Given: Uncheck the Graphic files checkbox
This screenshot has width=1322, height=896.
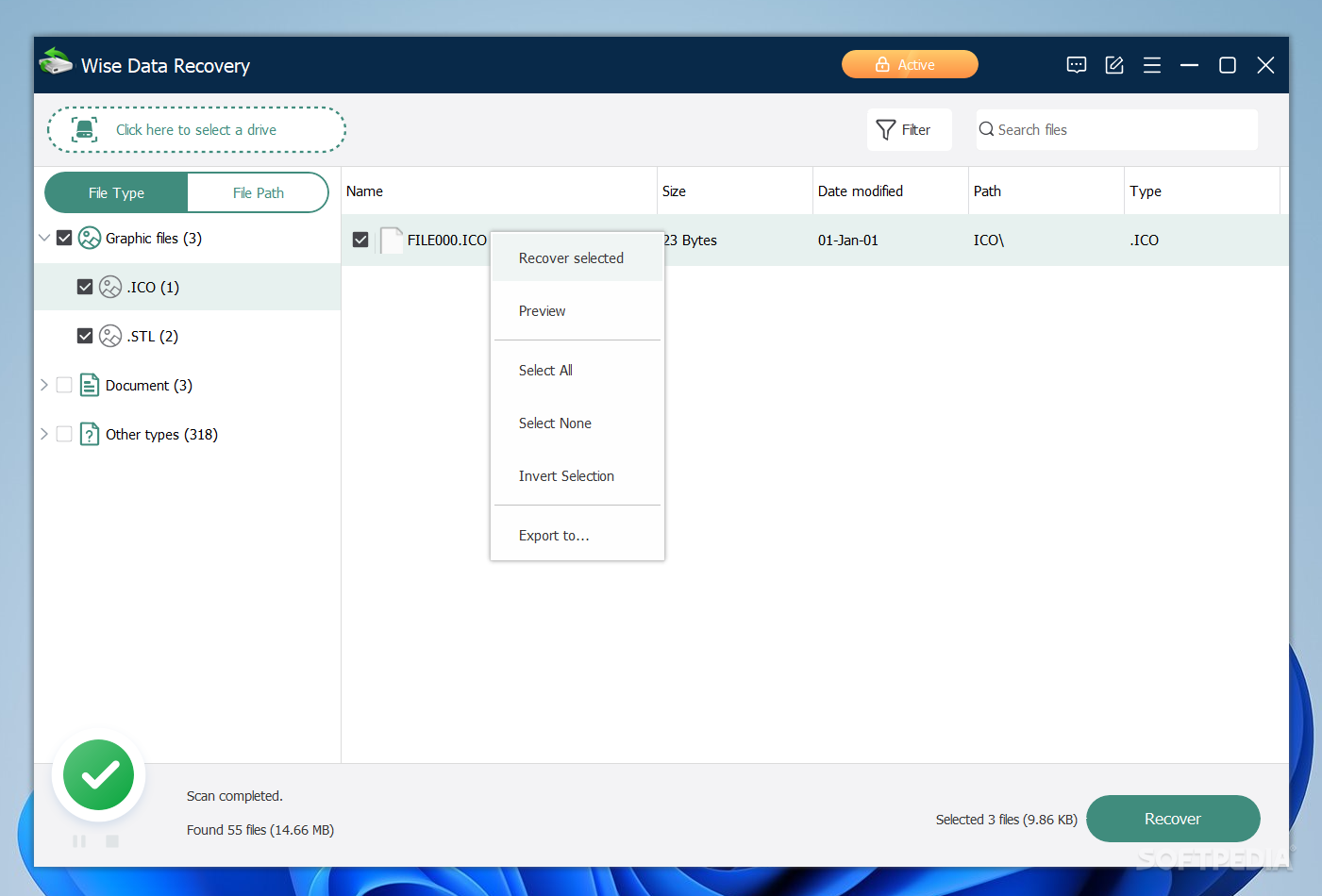Looking at the screenshot, I should (64, 238).
